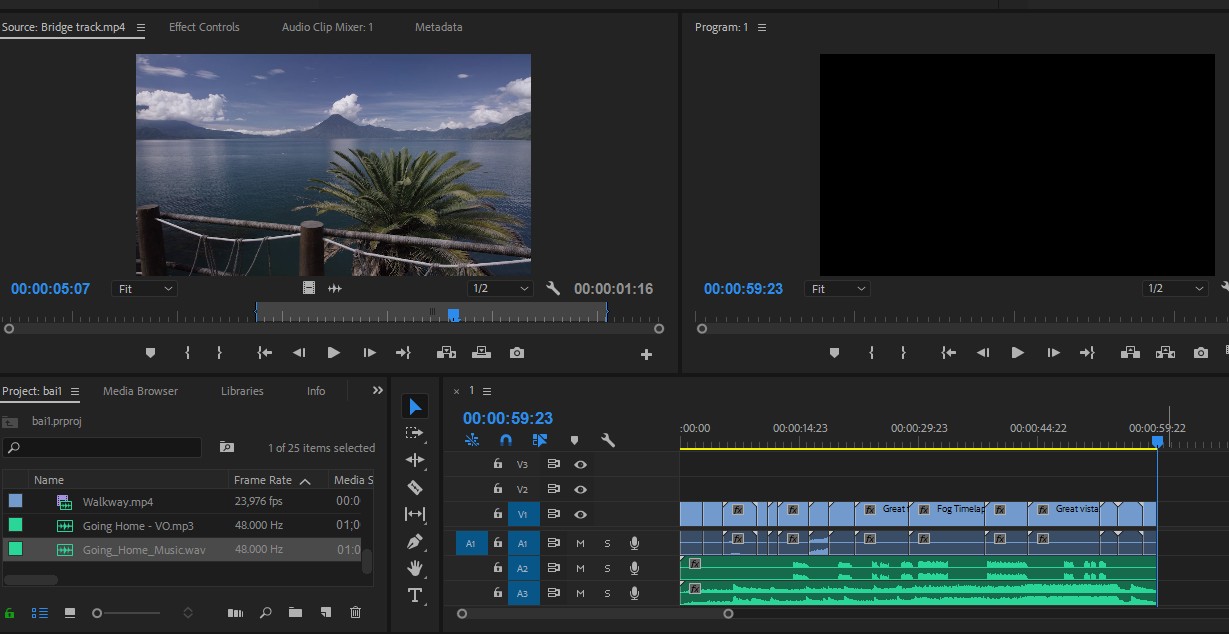
Task: Click Lift in the Program monitor
Action: pyautogui.click(x=1130, y=353)
